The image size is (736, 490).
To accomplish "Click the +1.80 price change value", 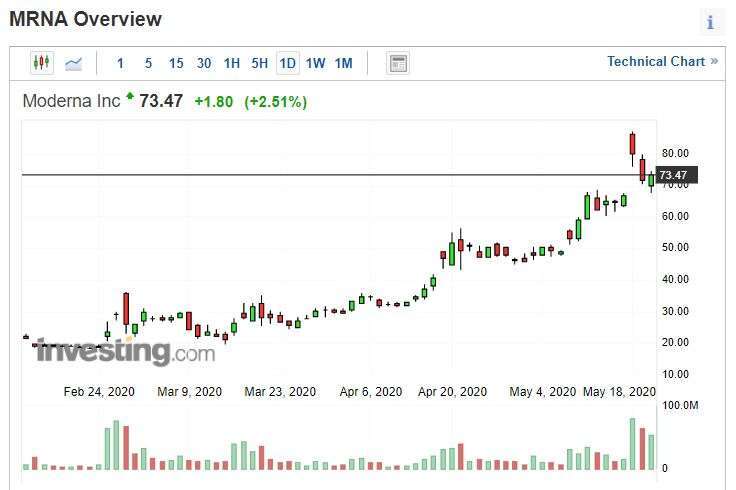I will tap(214, 102).
